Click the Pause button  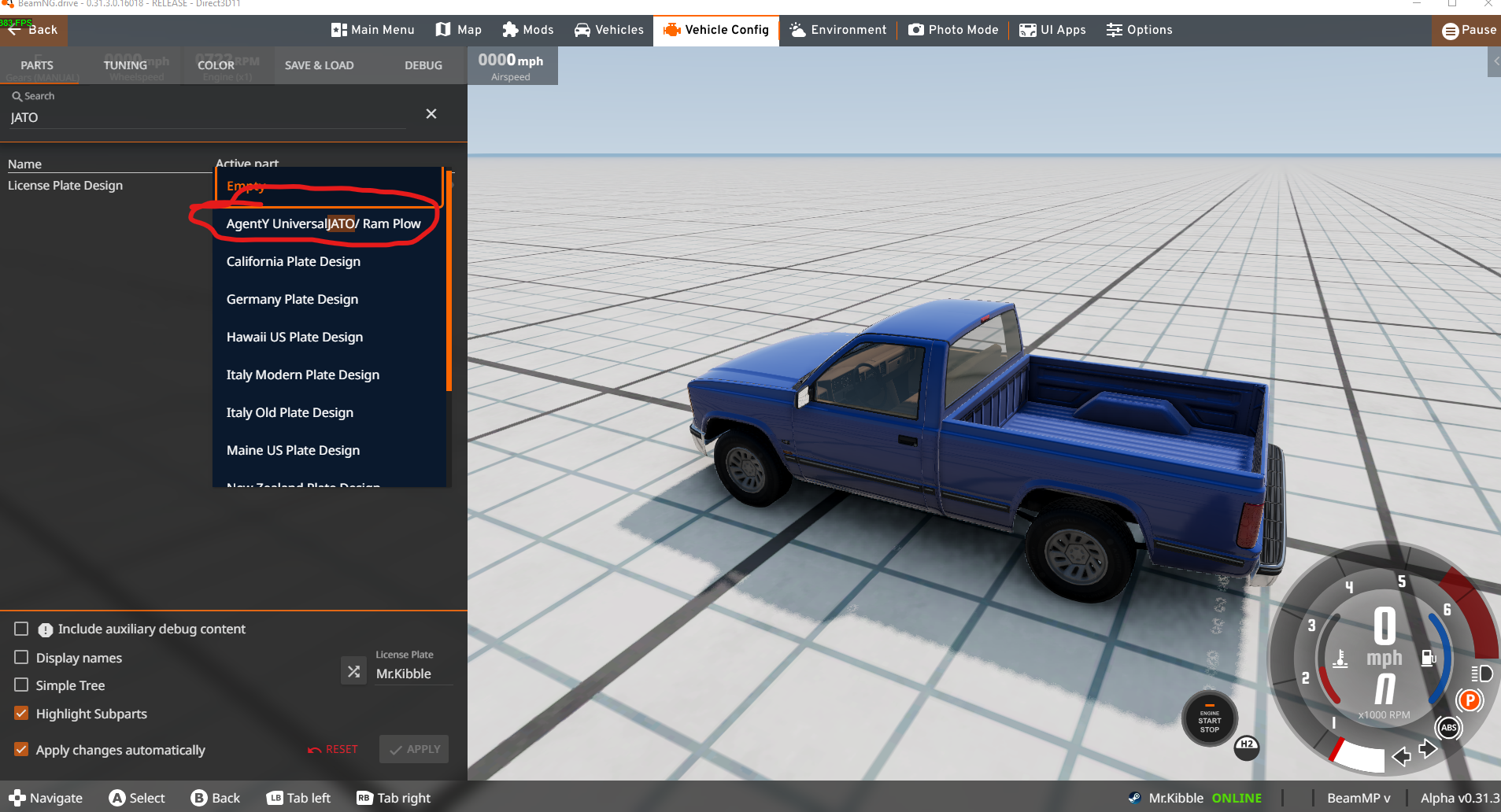(1468, 30)
